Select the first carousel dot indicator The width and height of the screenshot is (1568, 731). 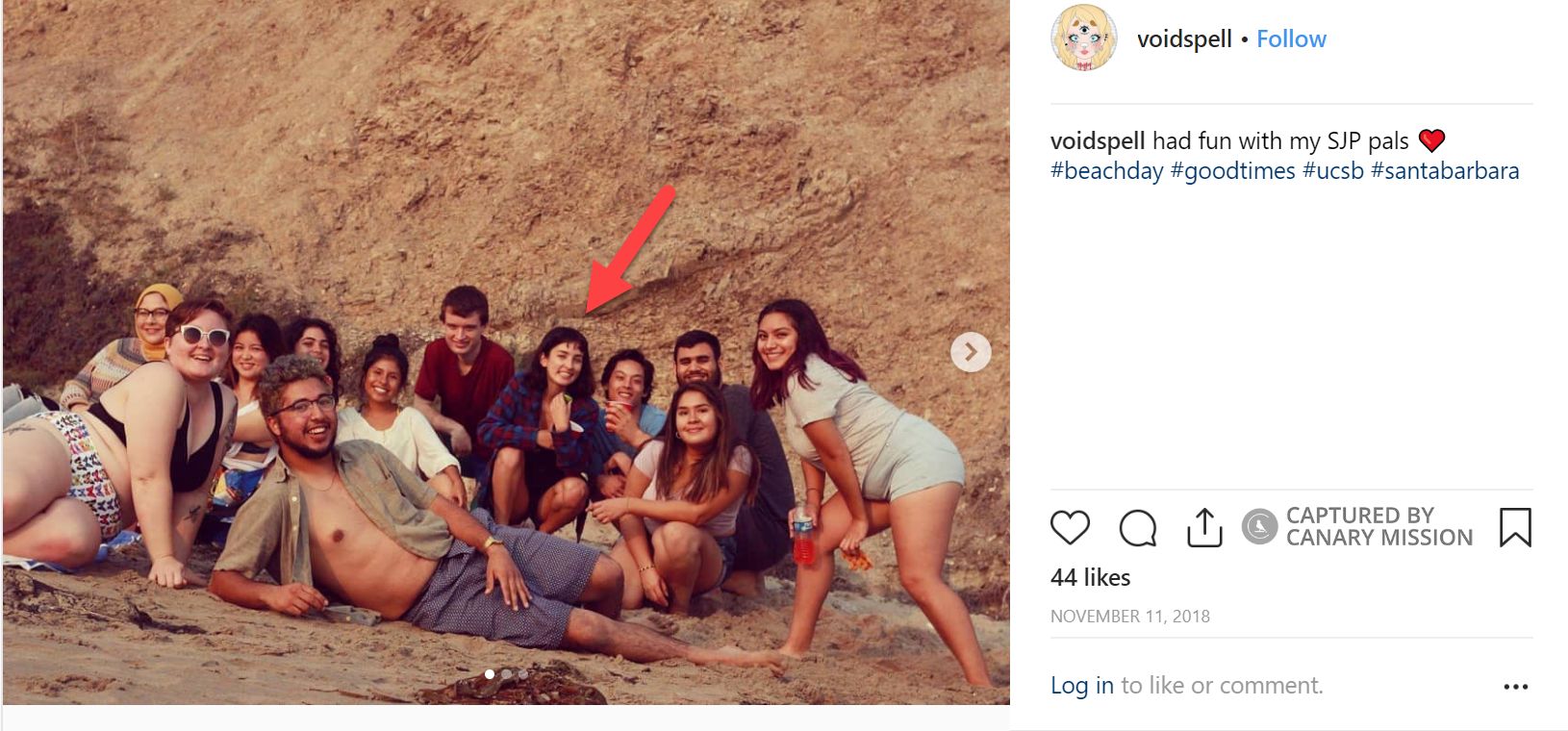coord(492,676)
